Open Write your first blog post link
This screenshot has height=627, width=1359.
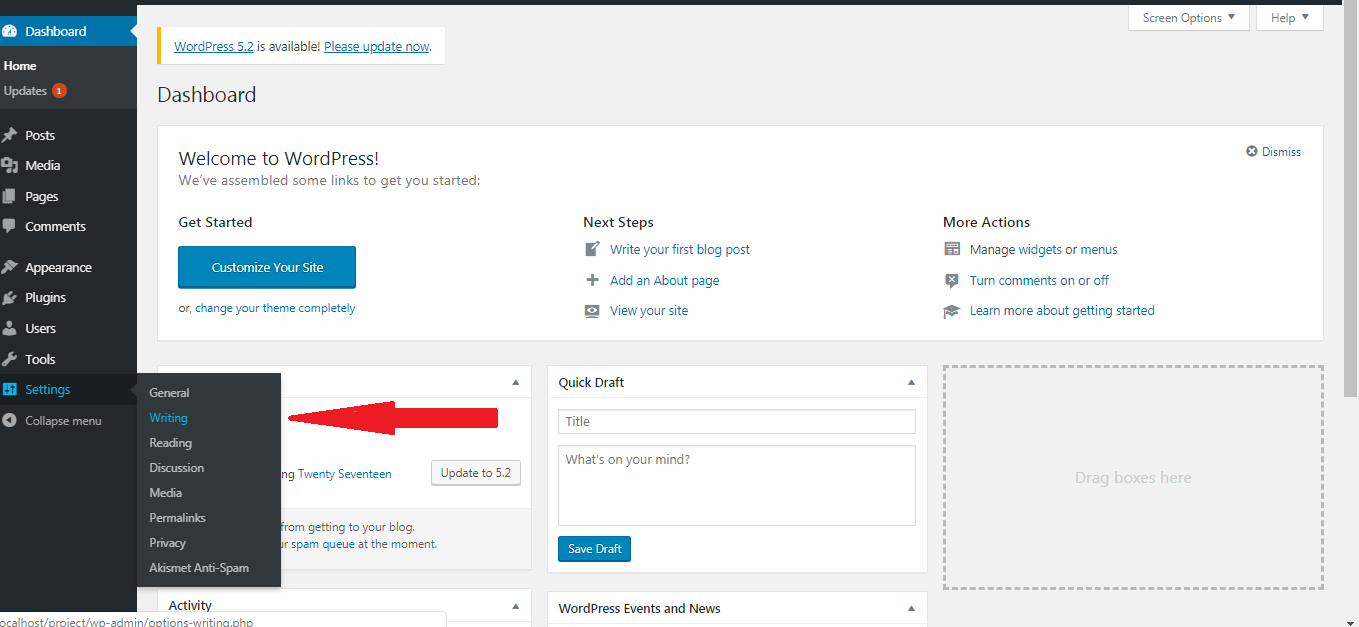coord(680,249)
